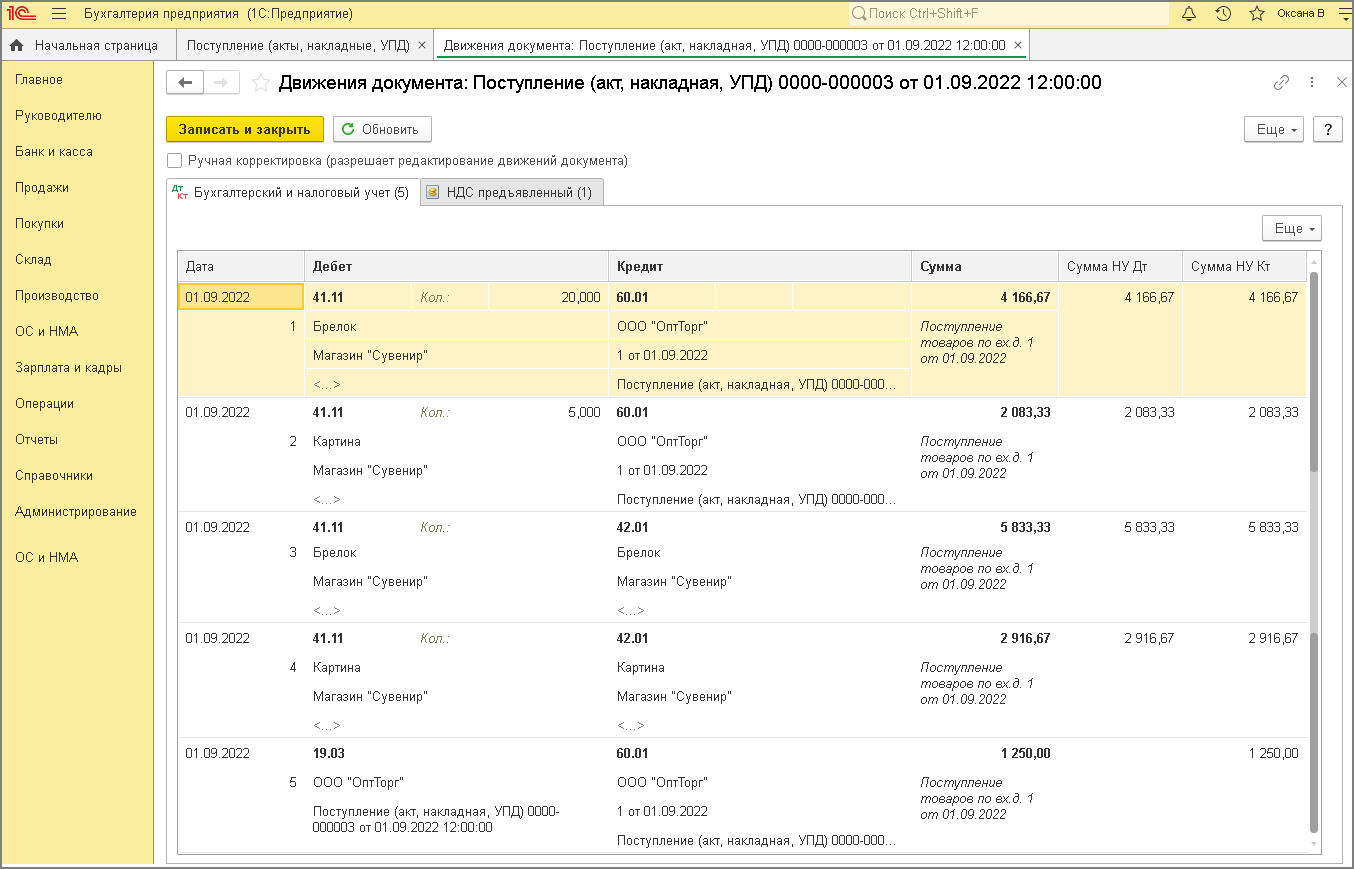The image size is (1354, 869).
Task: Click the back navigation arrow
Action: point(185,83)
